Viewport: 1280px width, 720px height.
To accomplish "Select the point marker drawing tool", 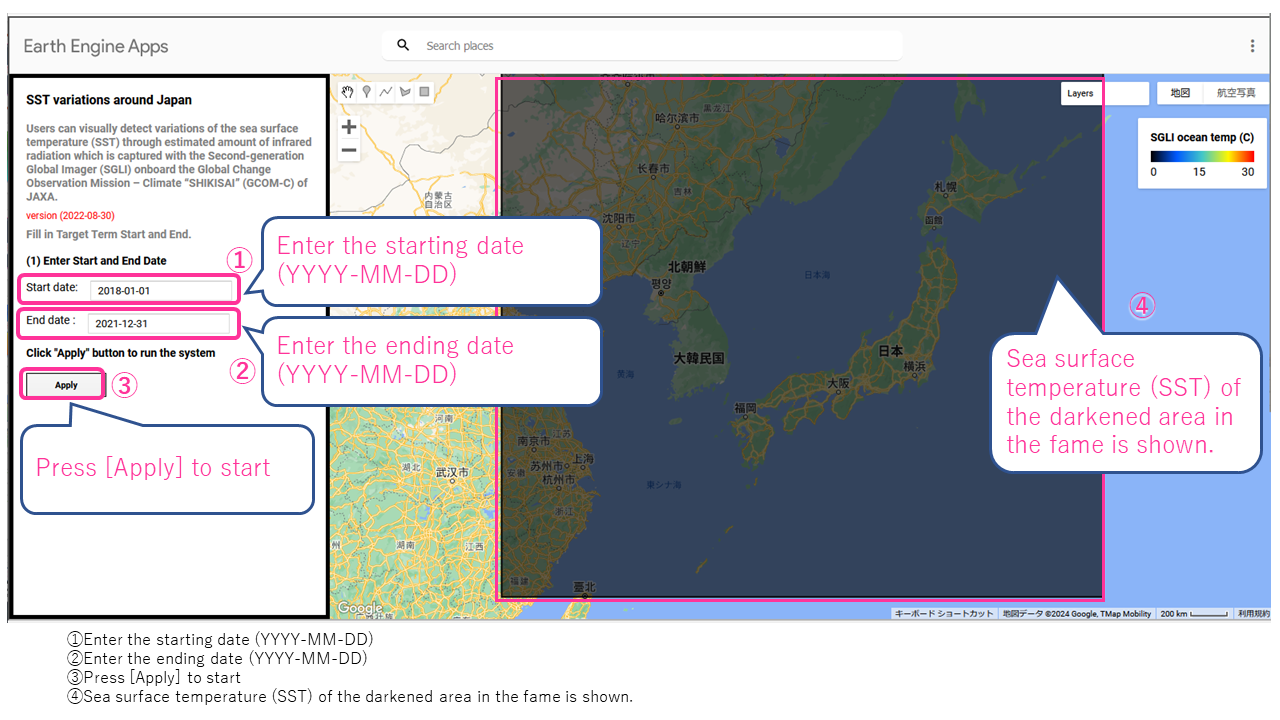I will [x=367, y=92].
